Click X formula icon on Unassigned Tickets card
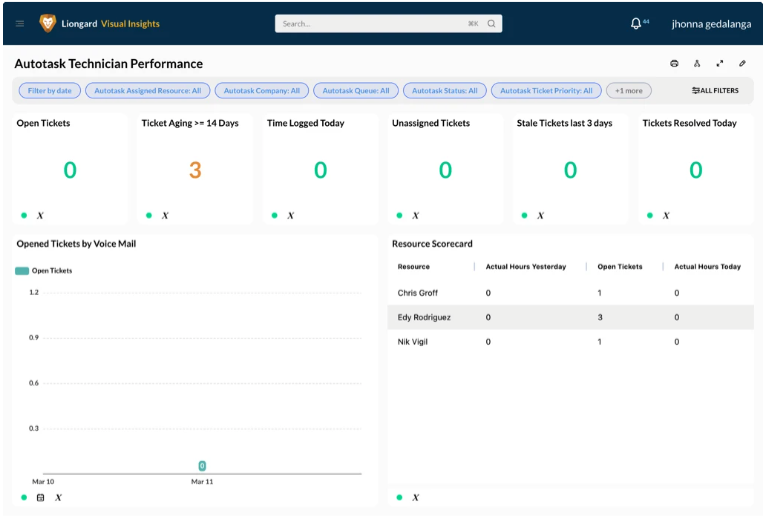The height and width of the screenshot is (530, 765). click(415, 215)
